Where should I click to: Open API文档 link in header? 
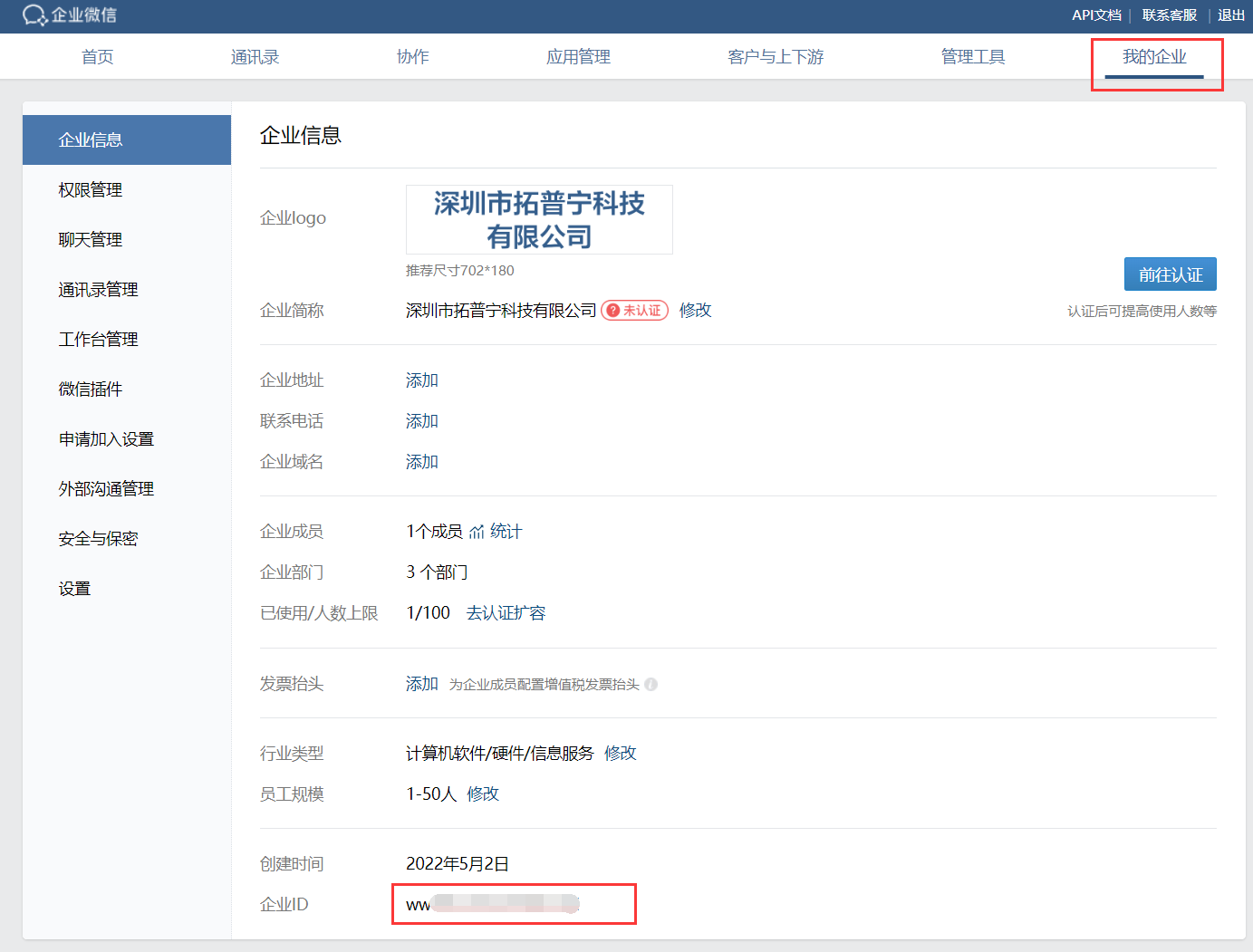(x=1096, y=15)
